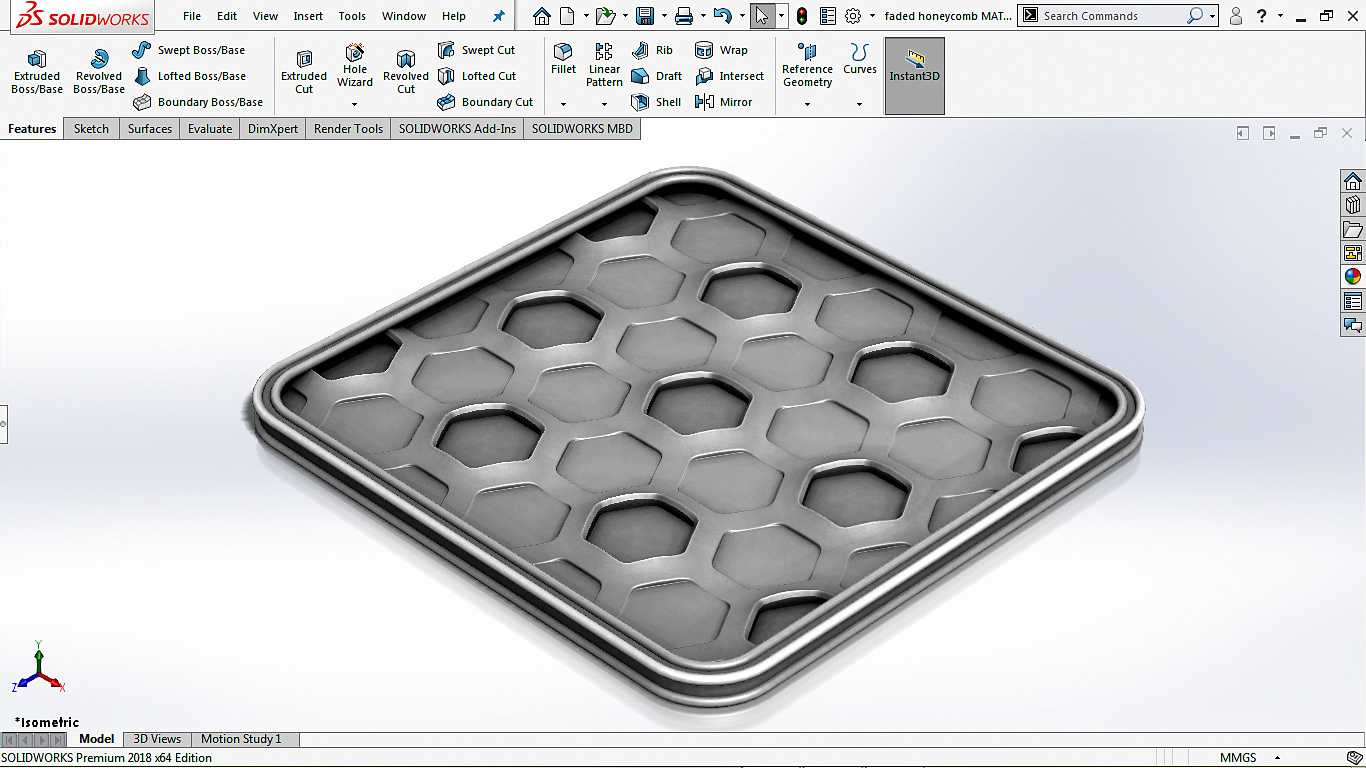This screenshot has height=768, width=1366.
Task: Expand the Hole Wizard dropdown arrow
Action: tap(355, 104)
